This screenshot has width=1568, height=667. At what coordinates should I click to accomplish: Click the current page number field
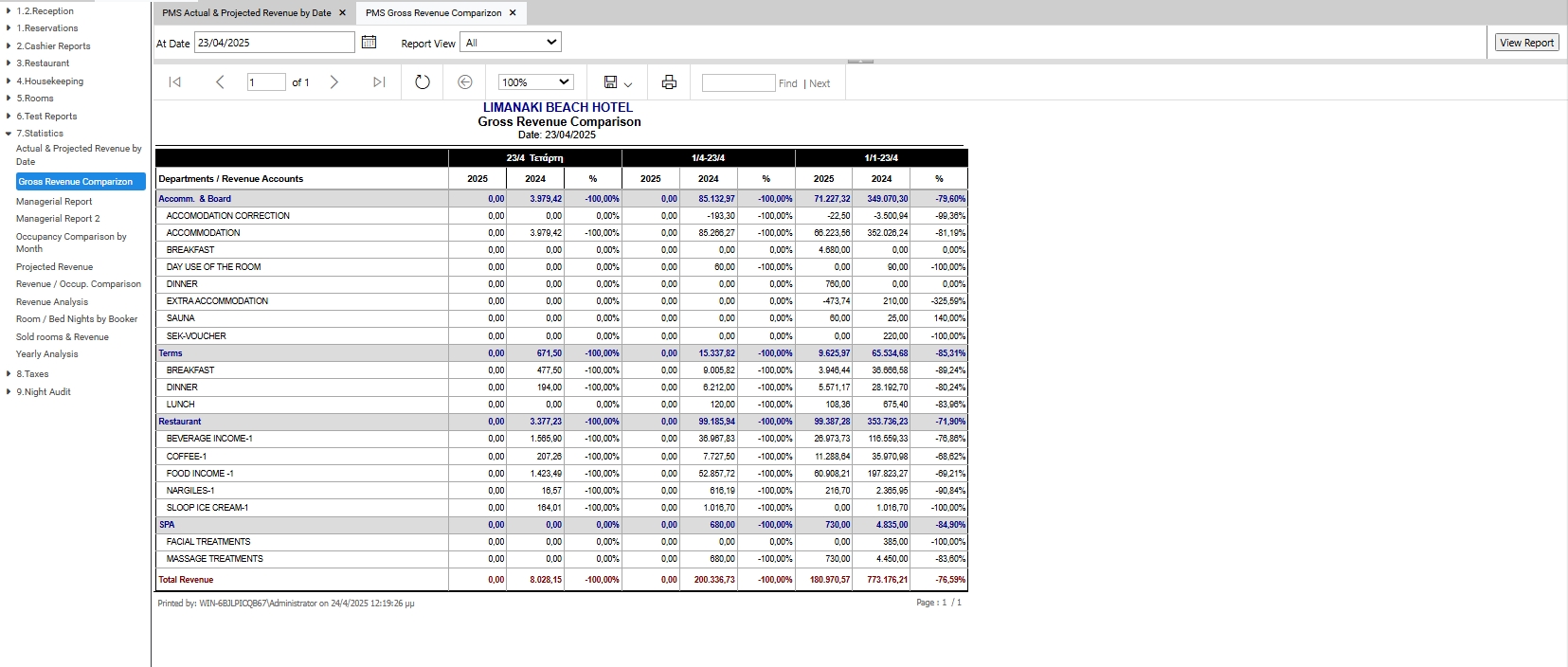click(x=266, y=82)
